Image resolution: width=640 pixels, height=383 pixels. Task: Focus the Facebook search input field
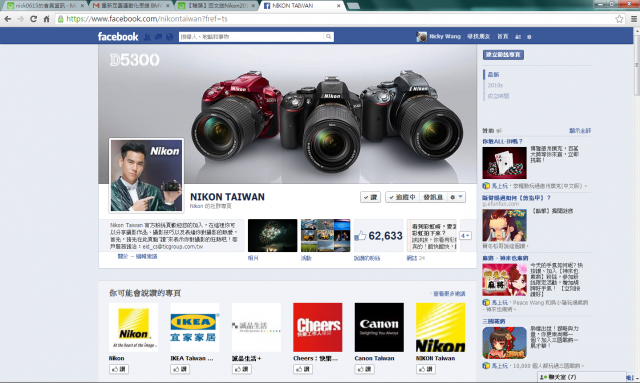click(251, 37)
